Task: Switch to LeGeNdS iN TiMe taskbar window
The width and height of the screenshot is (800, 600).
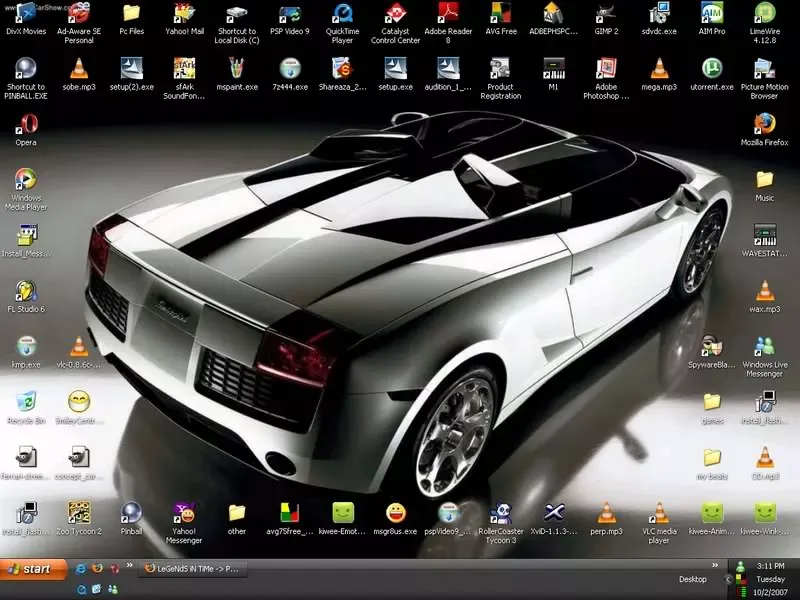Action: pos(192,568)
